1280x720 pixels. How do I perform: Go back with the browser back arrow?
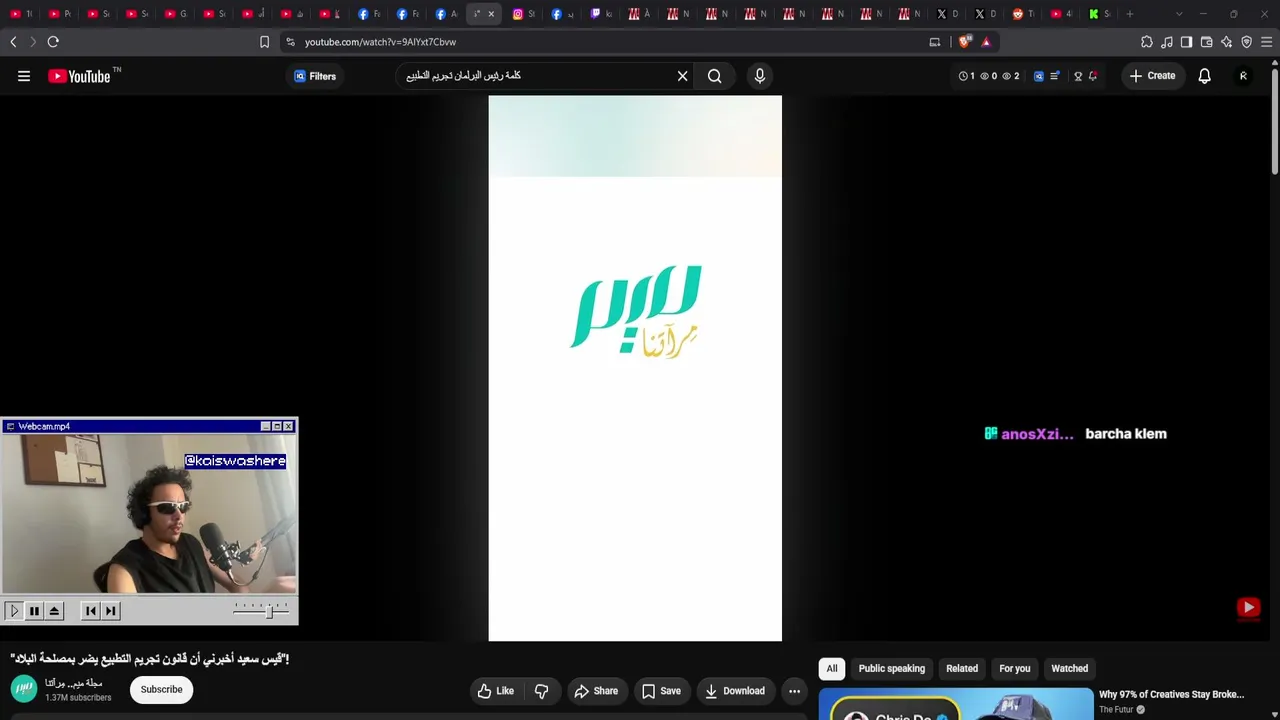(x=13, y=42)
